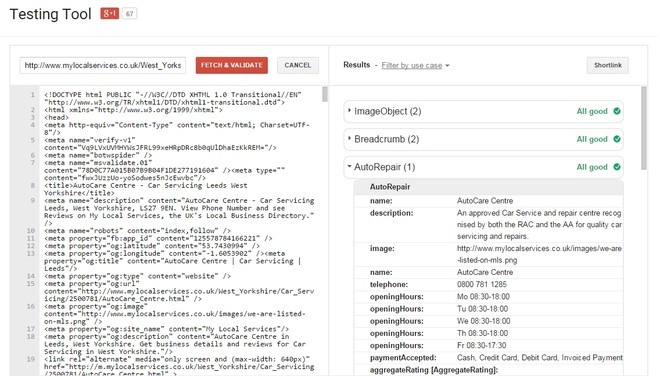This screenshot has height=376, width=660.
Task: Expand the ImageObject (2) result
Action: pos(483,111)
